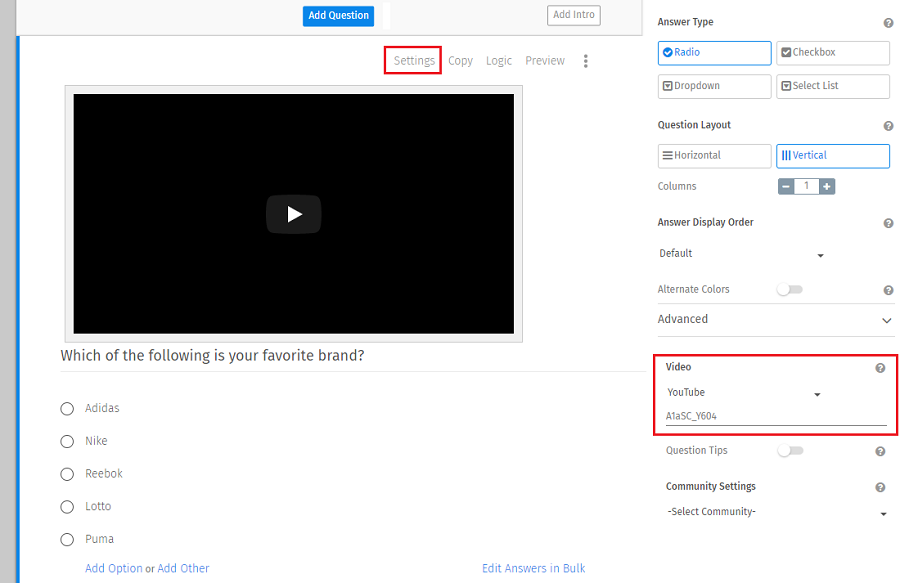Open the Select Community dropdown
This screenshot has width=900, height=583.
(x=776, y=512)
